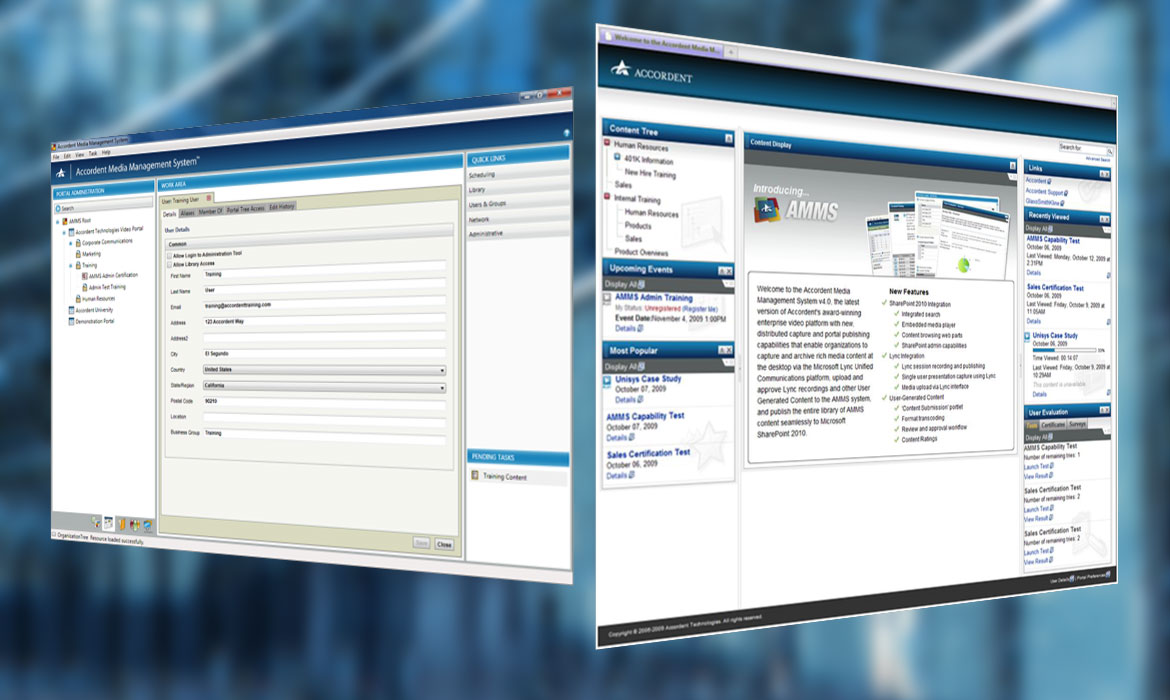Open the AMMS Admin Certification tree item icon

tap(84, 274)
